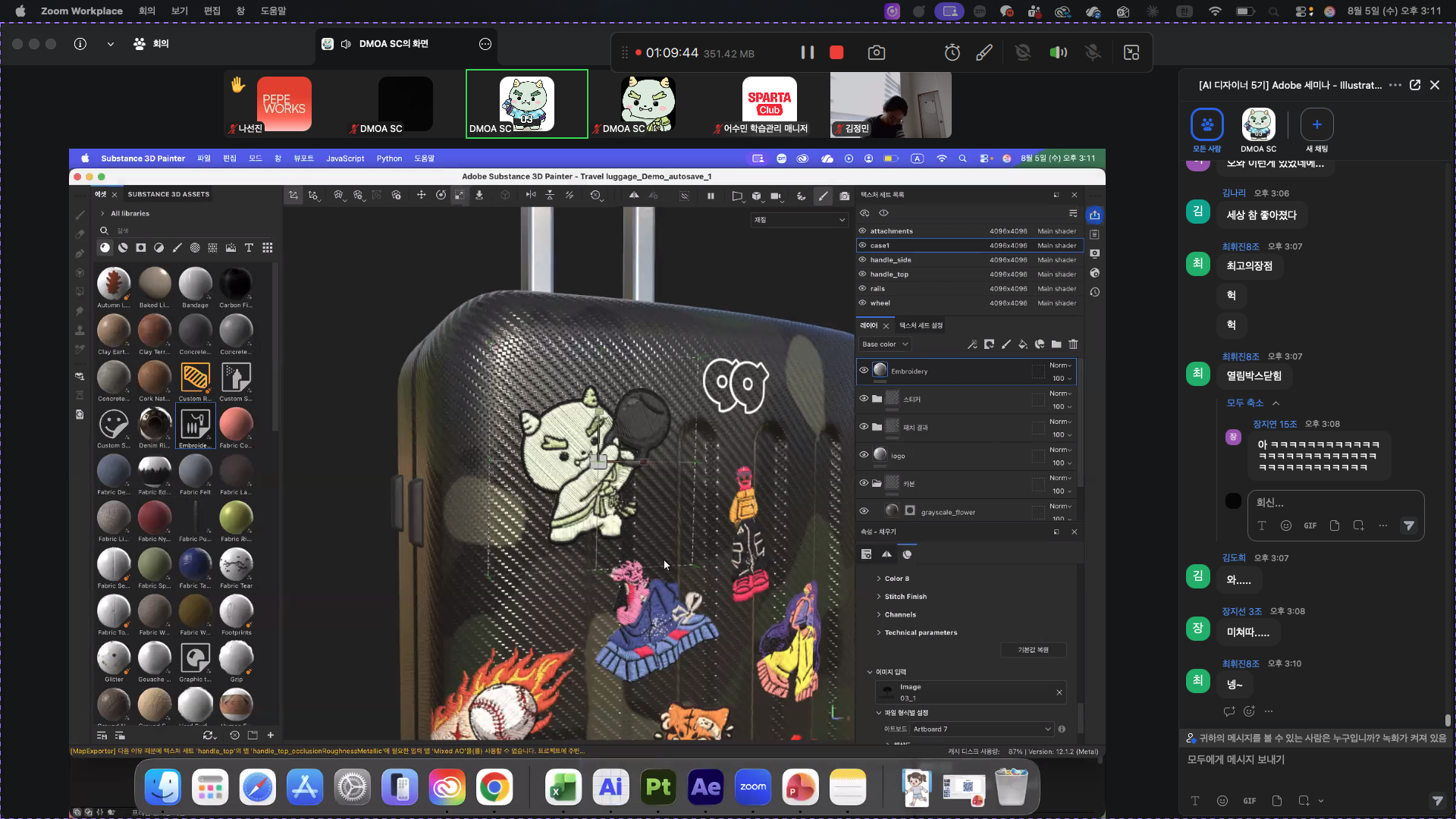This screenshot has height=819, width=1456.
Task: Open After Effects from the macOS dock
Action: point(705,788)
